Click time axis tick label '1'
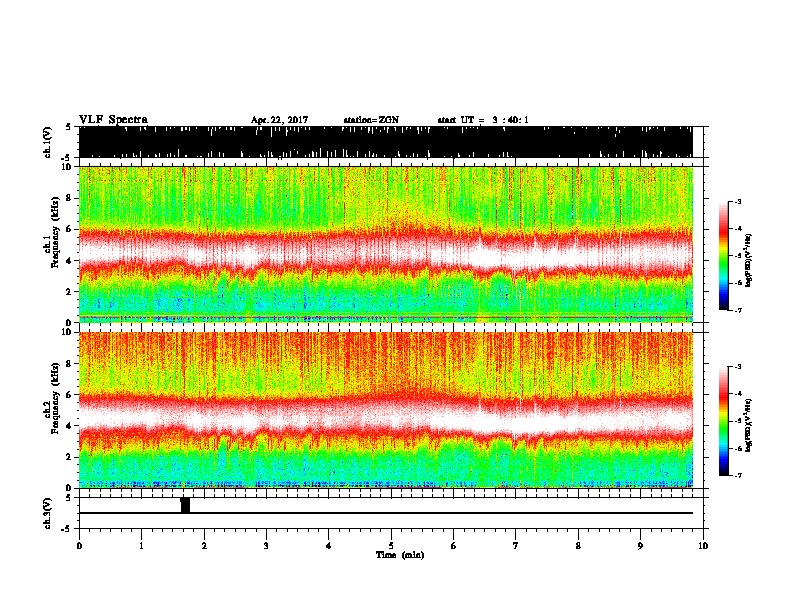Image resolution: width=792 pixels, height=612 pixels. point(141,546)
